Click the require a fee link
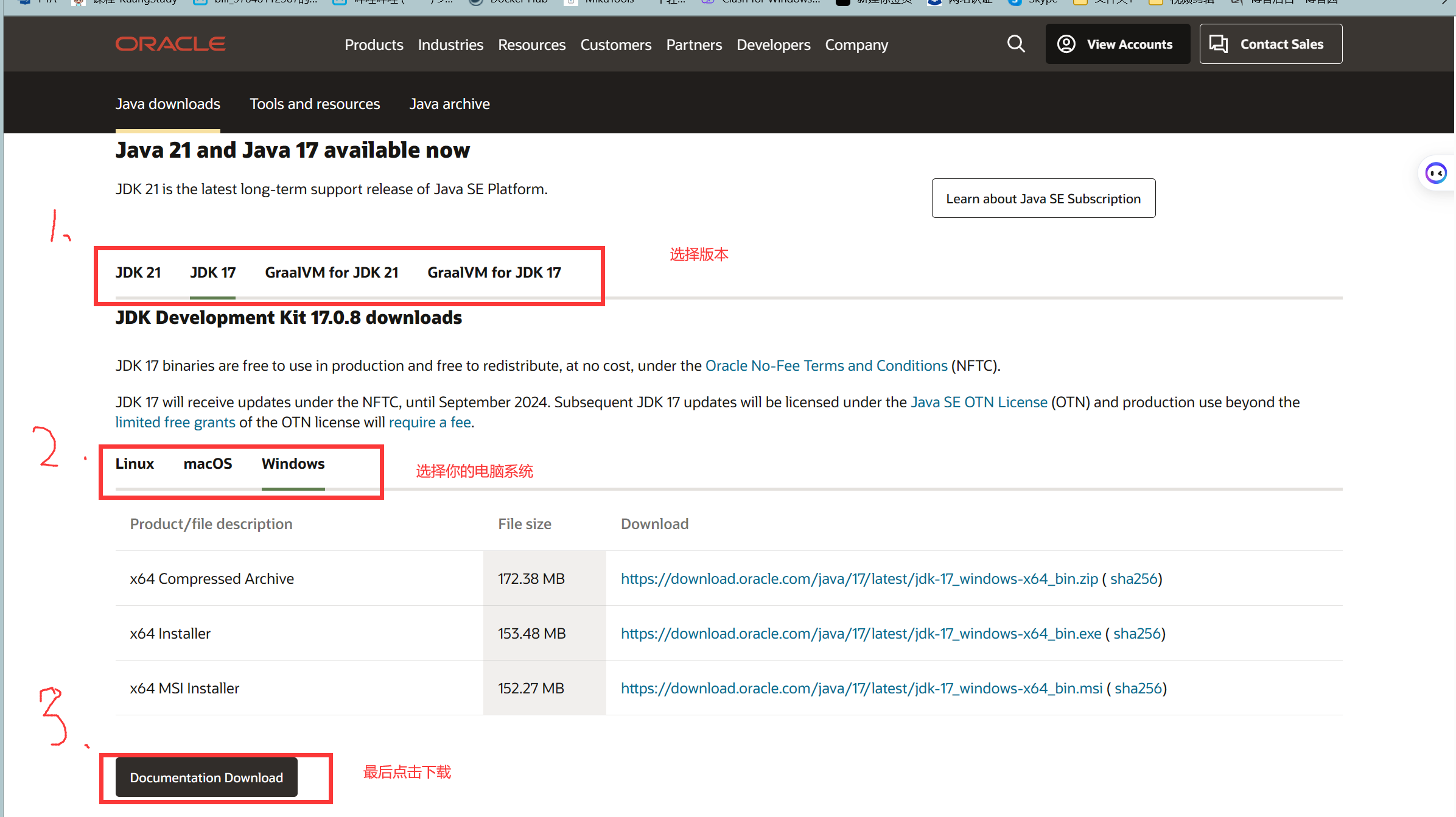The width and height of the screenshot is (1456, 817). 430,422
